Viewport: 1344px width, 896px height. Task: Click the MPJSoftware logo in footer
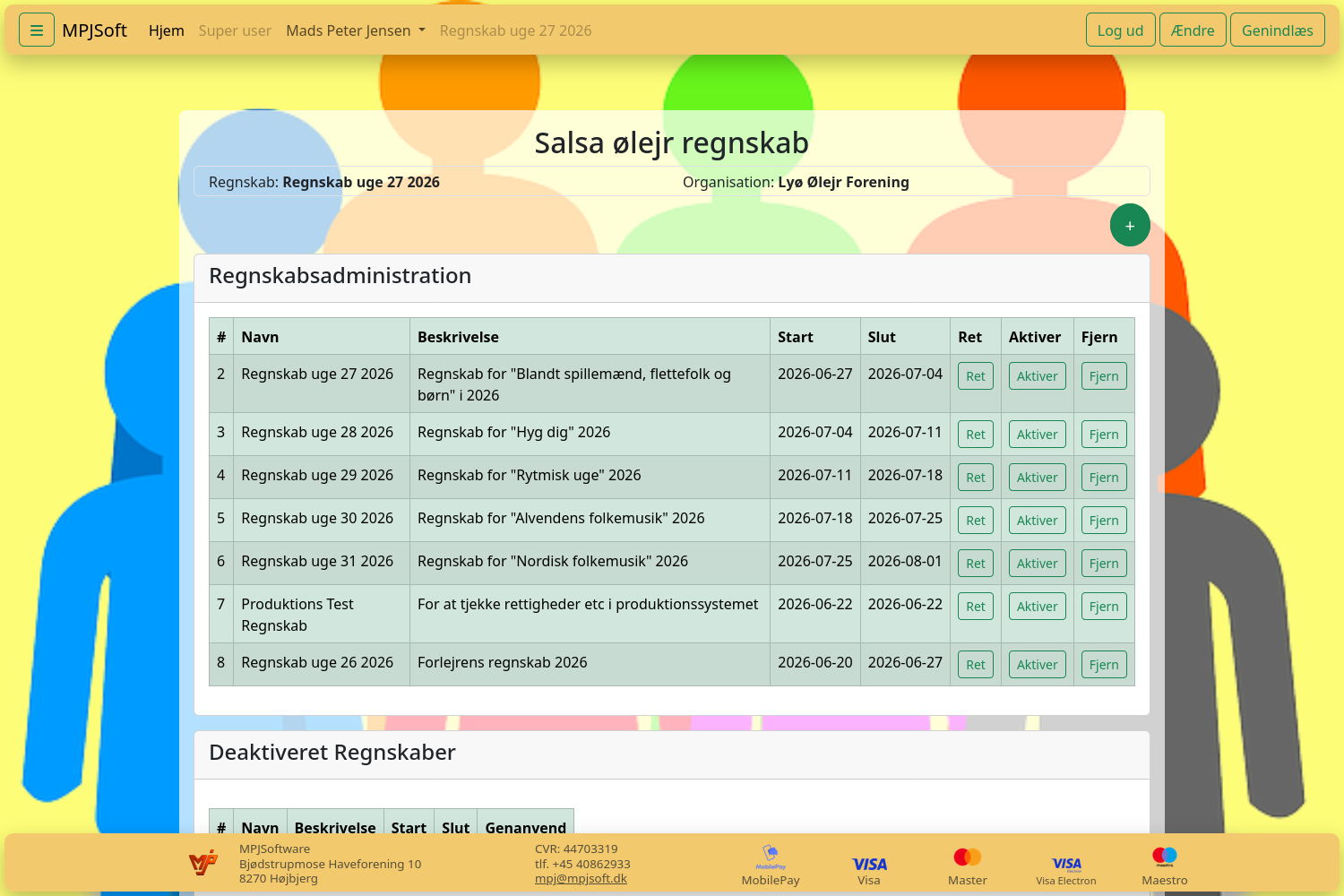click(x=203, y=863)
